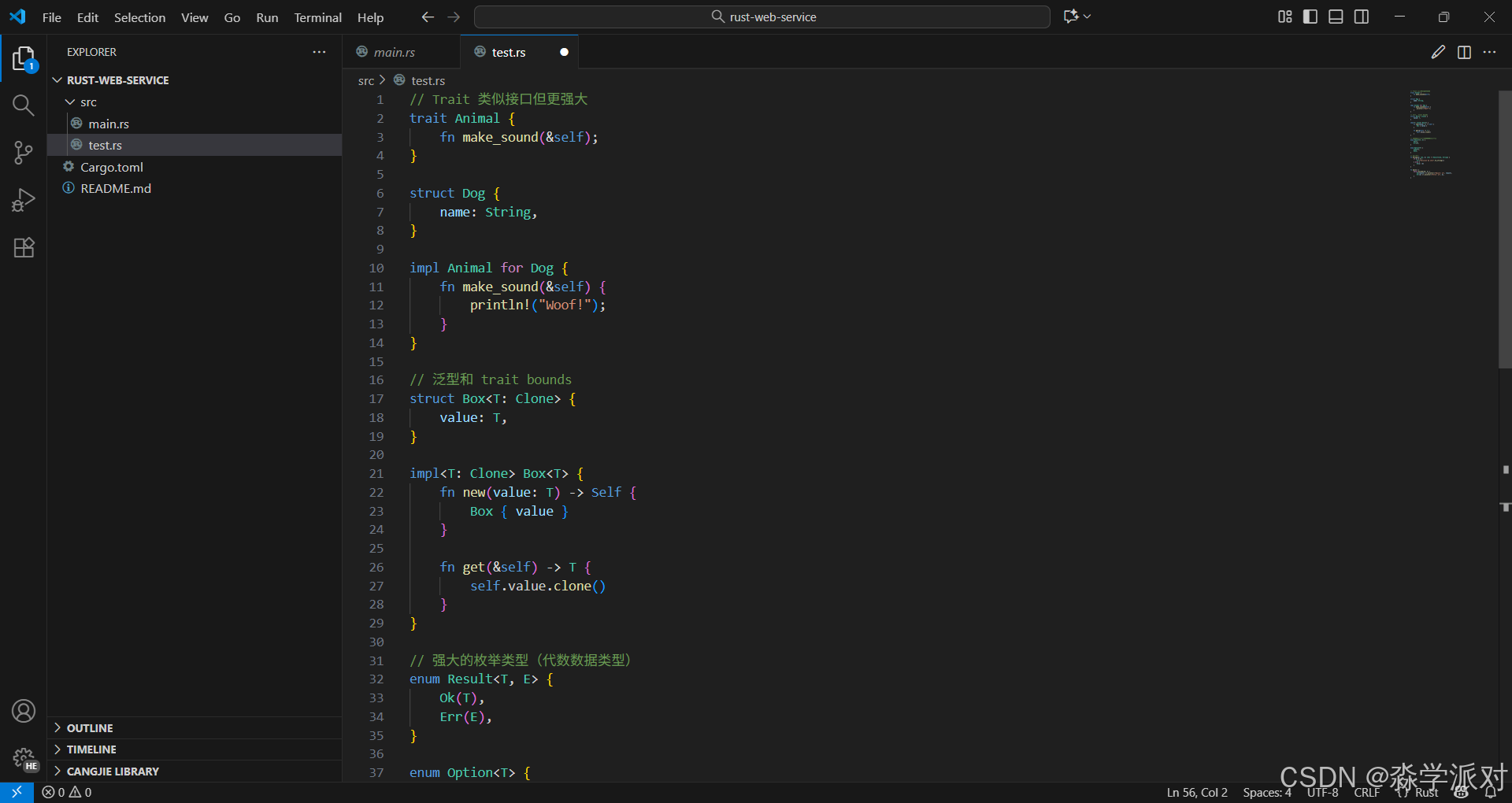Click the pencil edit icon in editor toolbar

click(1438, 52)
